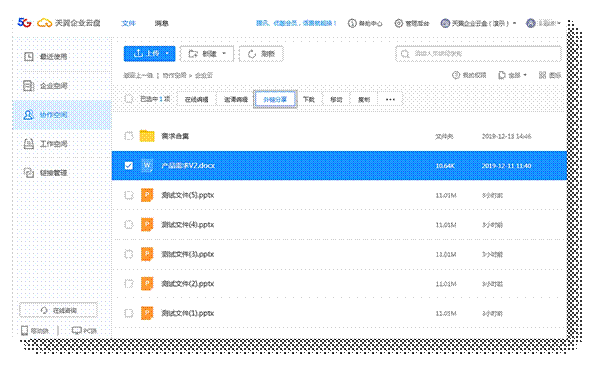602x374 pixels.
Task: Open the 全部 file type filter dropdown
Action: pos(513,75)
